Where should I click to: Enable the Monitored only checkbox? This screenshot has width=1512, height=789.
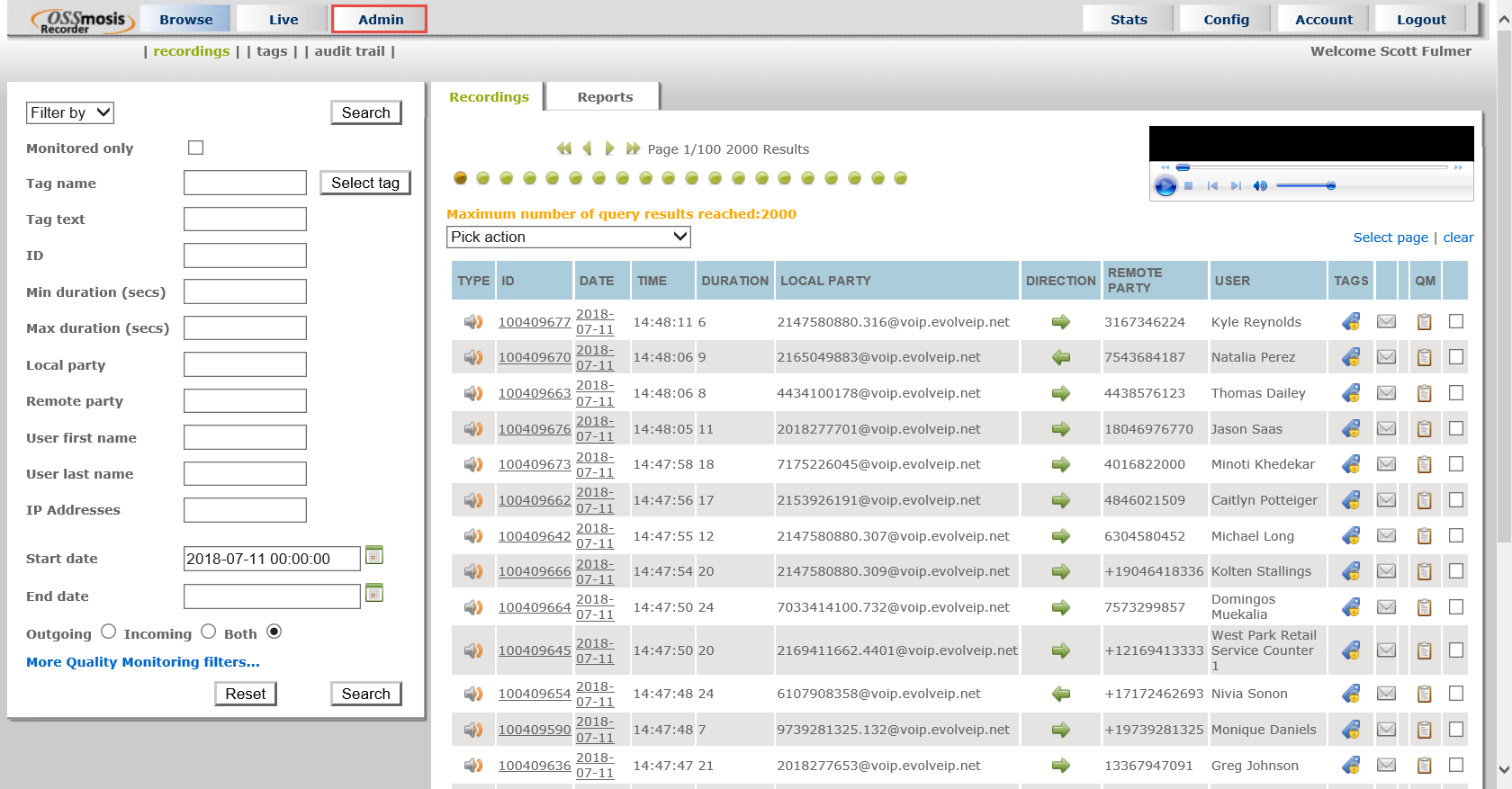click(195, 148)
